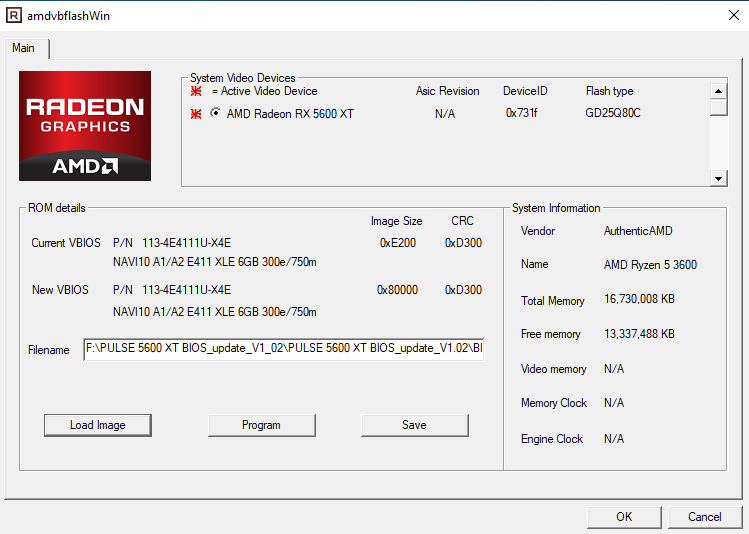Viewport: 749px width, 534px height.
Task: Click the device list scroll up arrow
Action: coord(718,91)
